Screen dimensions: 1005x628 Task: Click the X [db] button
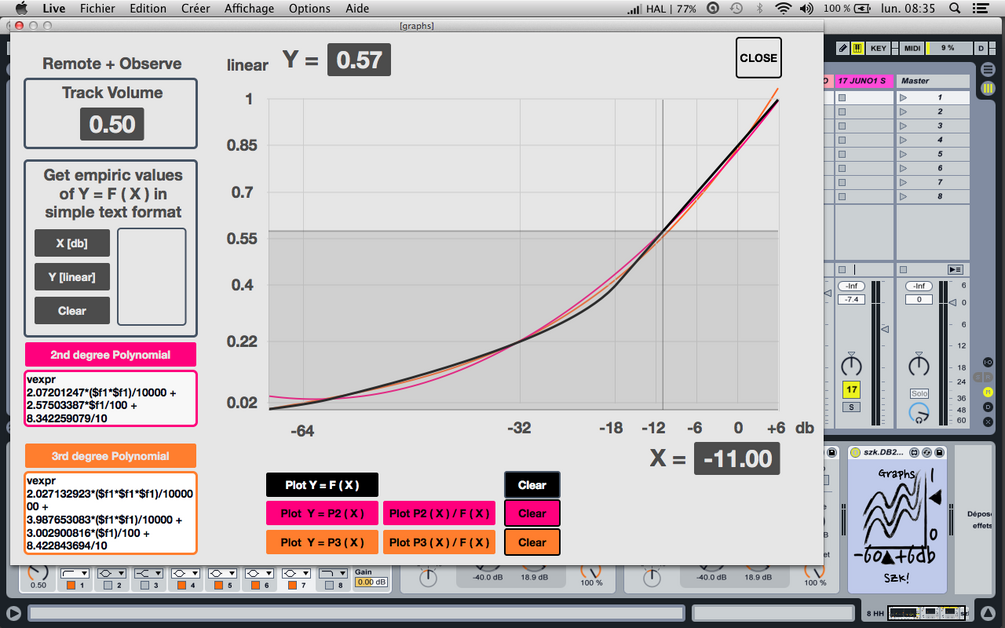(x=72, y=243)
